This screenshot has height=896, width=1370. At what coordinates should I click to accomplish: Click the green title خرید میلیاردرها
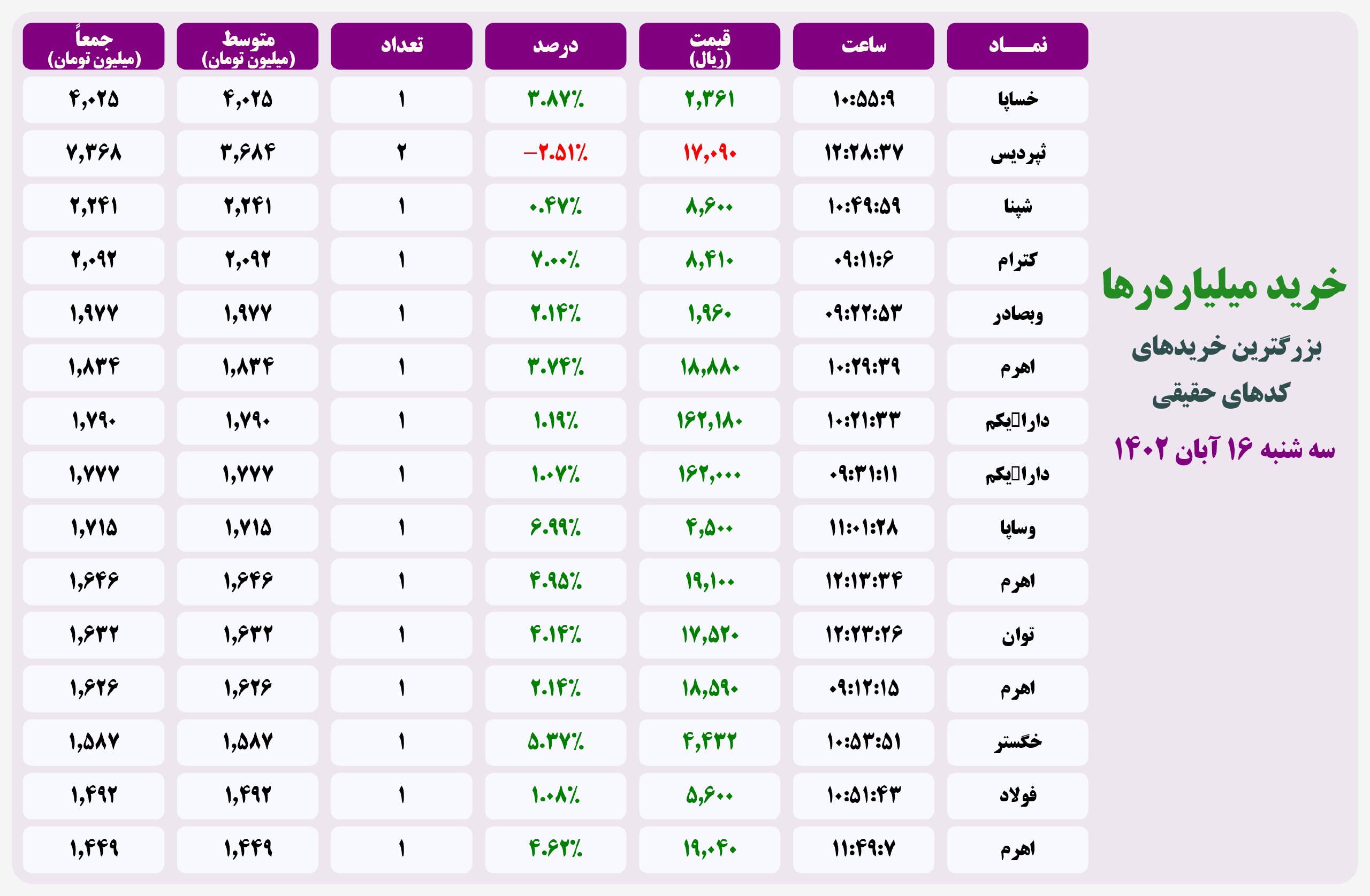click(x=1224, y=286)
